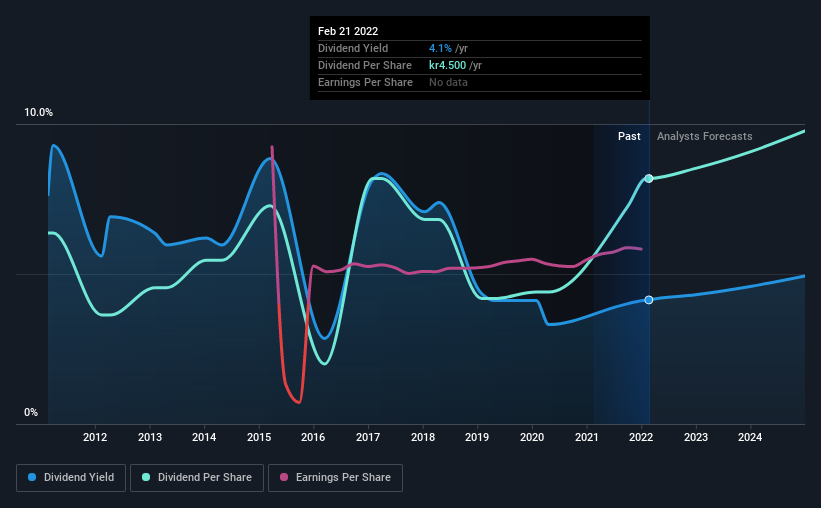Click the 2023 x-axis label
Image resolution: width=821 pixels, height=508 pixels.
tap(696, 437)
